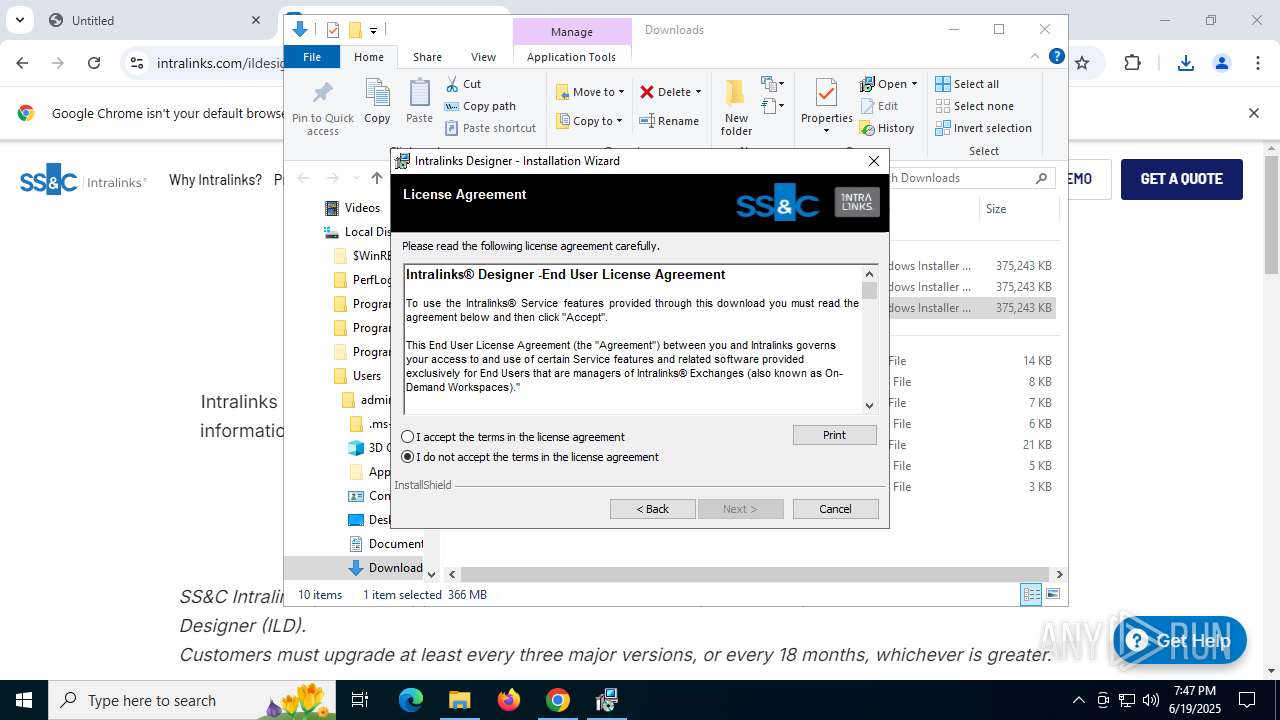Viewport: 1280px width, 720px height.
Task: Switch to the Share ribbon tab
Action: 427,57
